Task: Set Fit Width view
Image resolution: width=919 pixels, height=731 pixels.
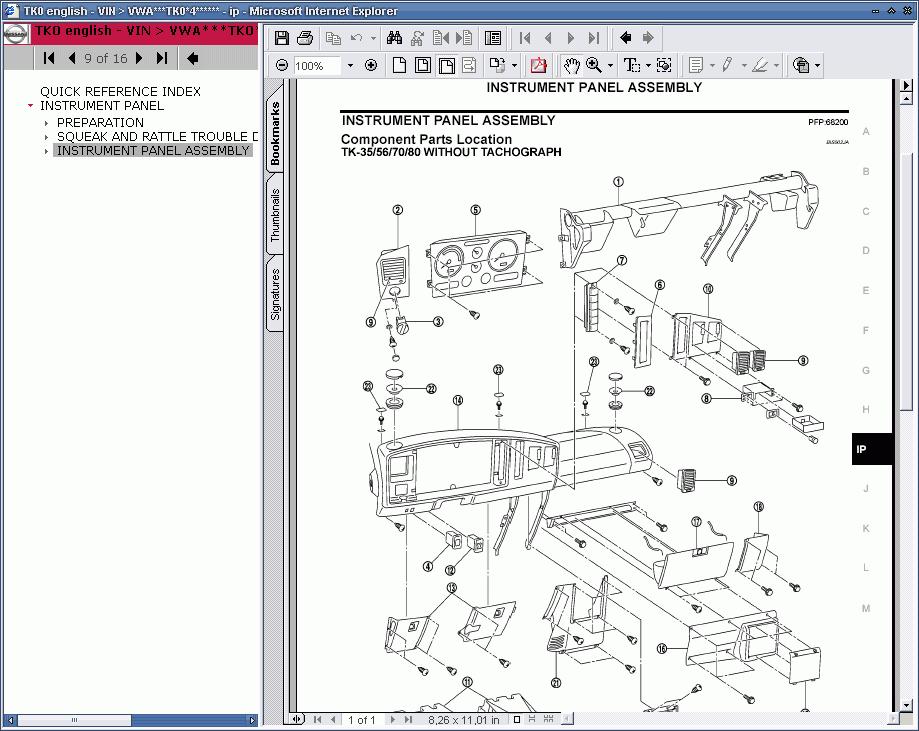Action: click(x=447, y=65)
